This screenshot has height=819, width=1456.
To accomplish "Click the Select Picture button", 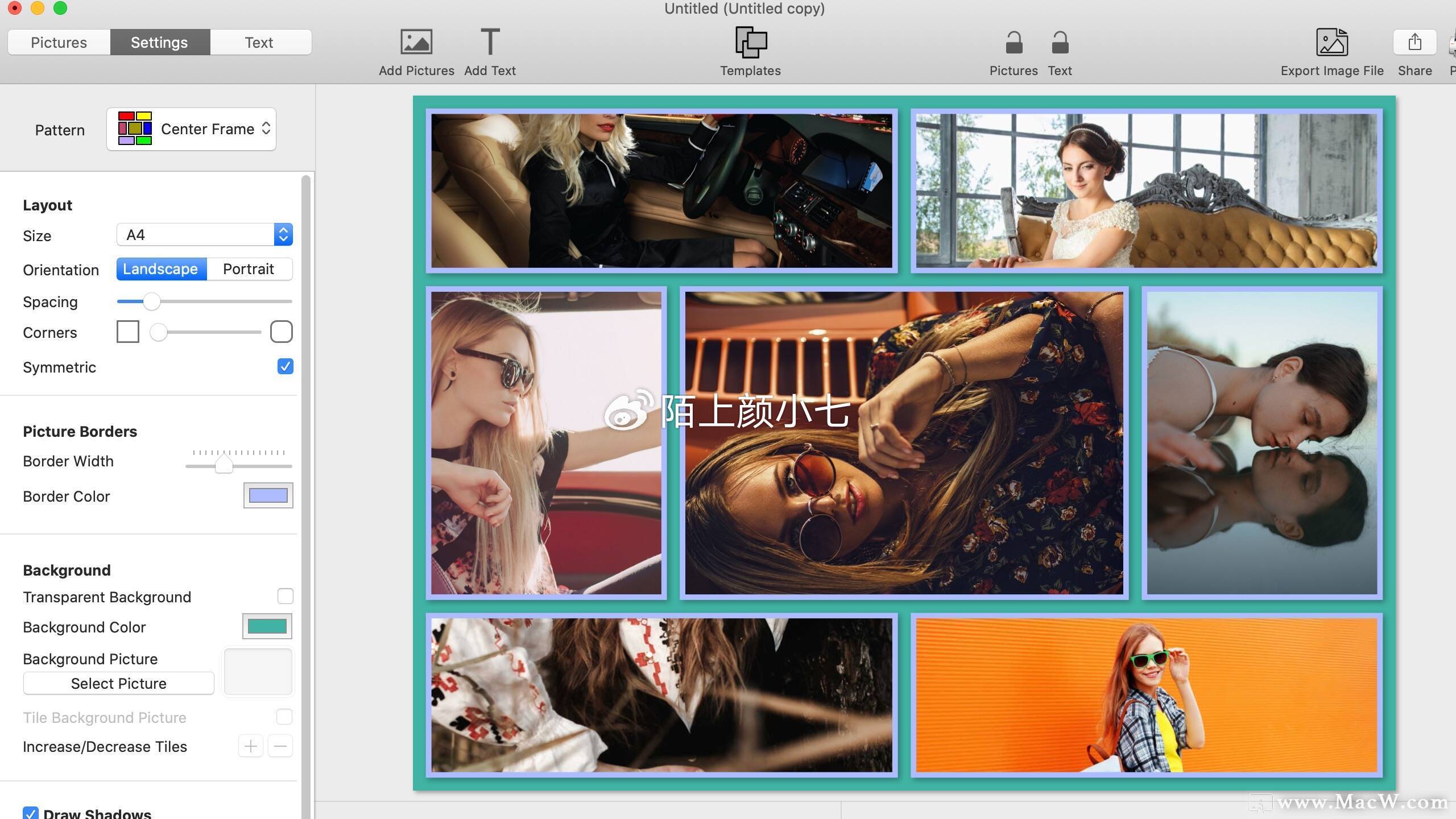I will 119,684.
